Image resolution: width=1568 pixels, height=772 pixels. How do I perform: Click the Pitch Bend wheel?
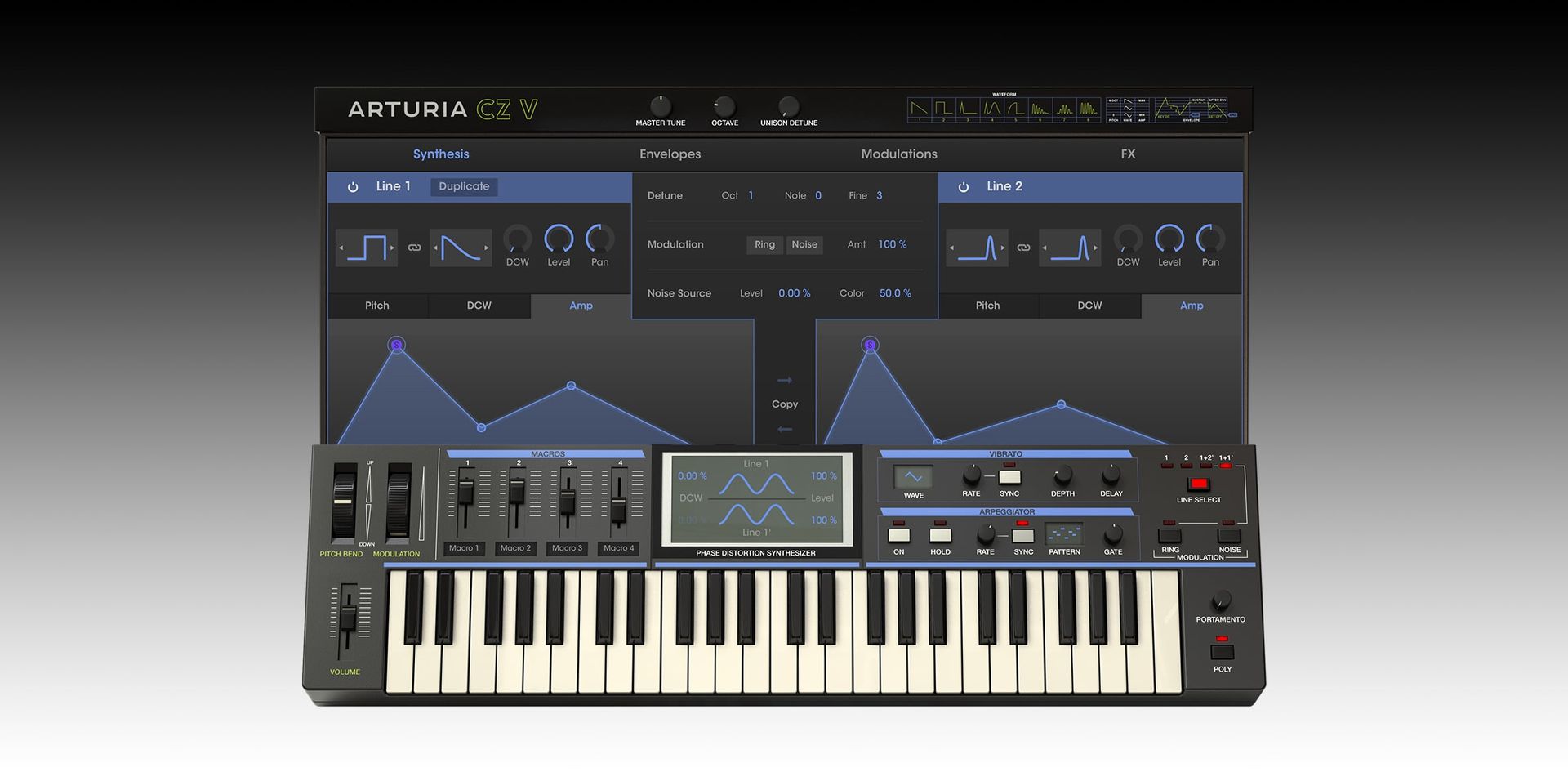tap(344, 501)
